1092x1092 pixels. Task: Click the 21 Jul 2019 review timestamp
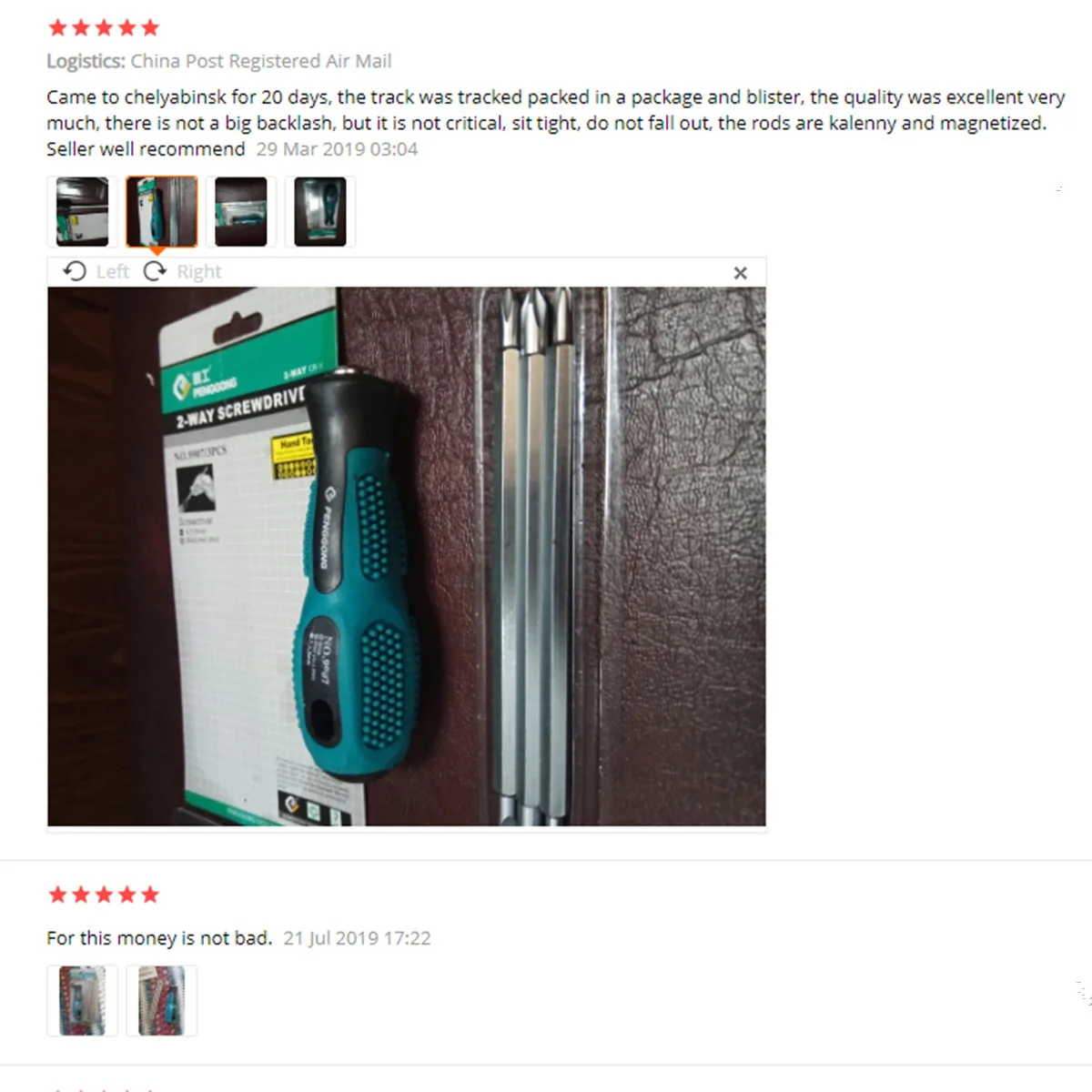click(x=357, y=938)
